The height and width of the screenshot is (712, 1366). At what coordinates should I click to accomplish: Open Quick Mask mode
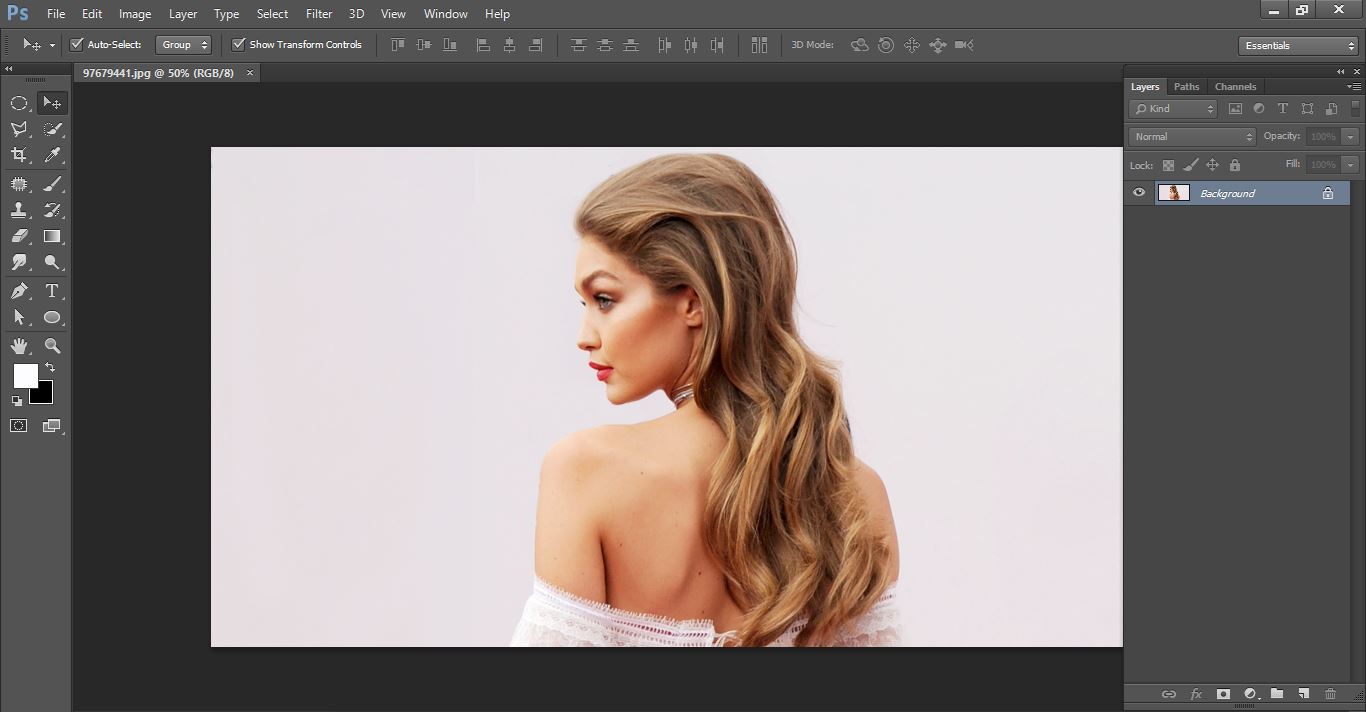click(x=18, y=425)
